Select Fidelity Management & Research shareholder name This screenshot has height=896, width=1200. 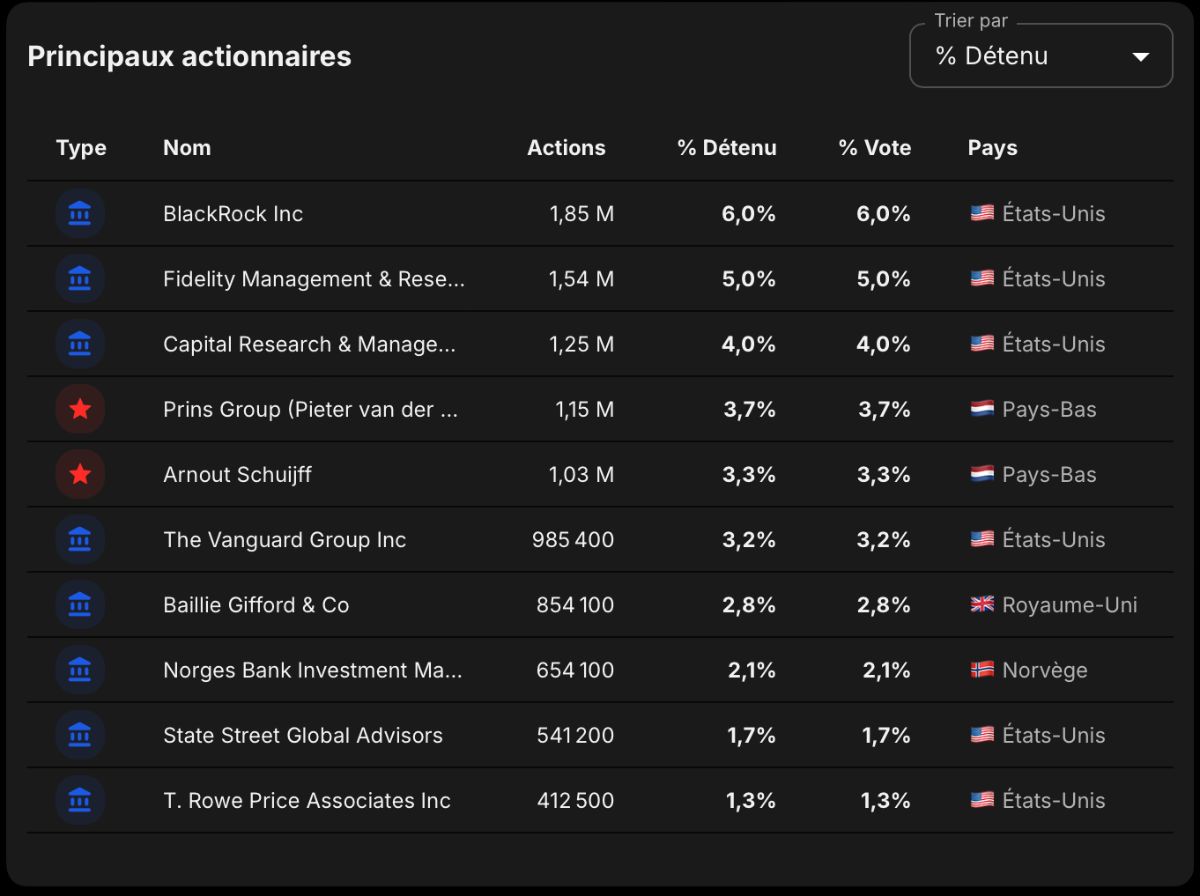[x=314, y=279]
